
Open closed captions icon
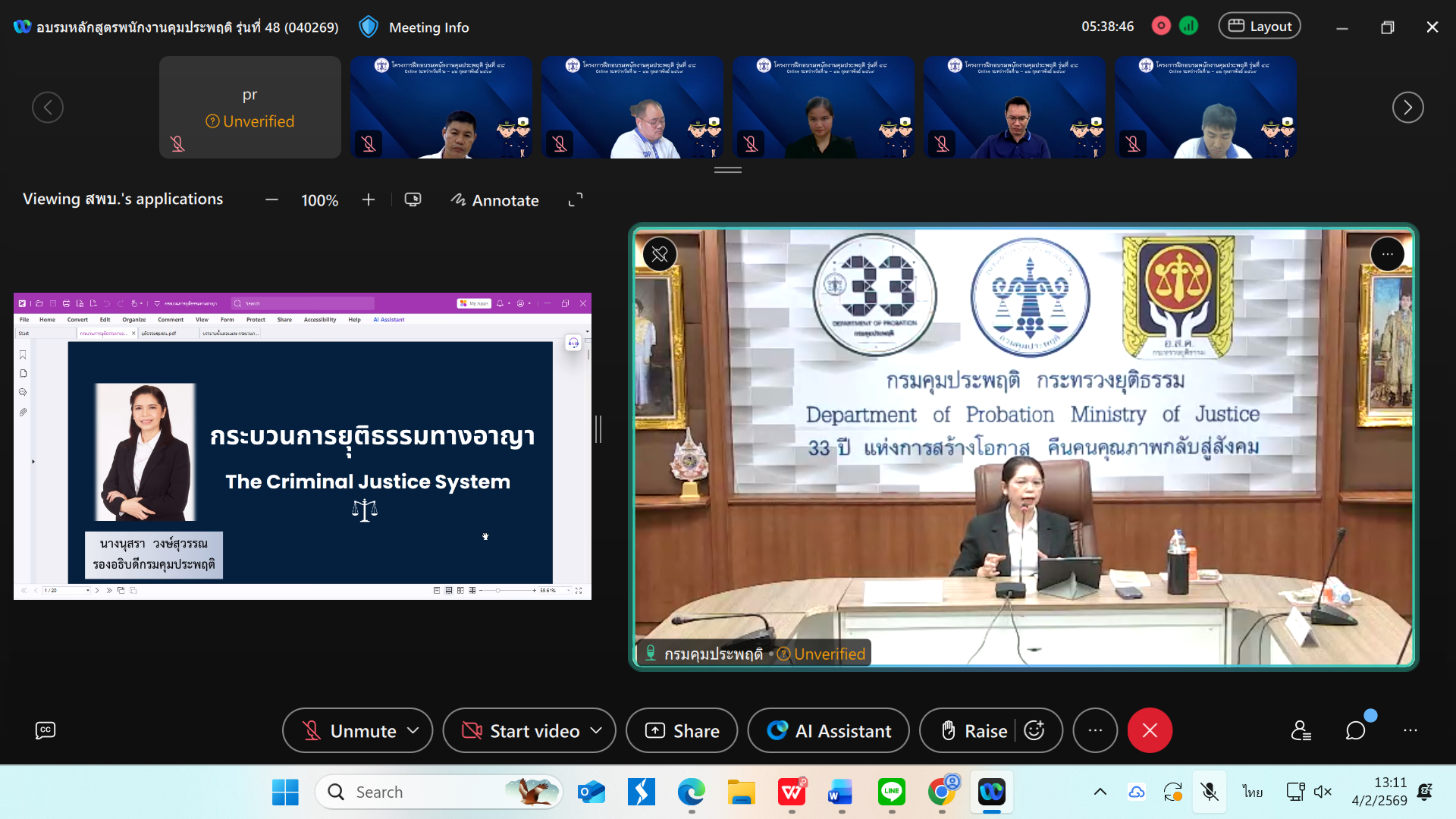point(45,730)
